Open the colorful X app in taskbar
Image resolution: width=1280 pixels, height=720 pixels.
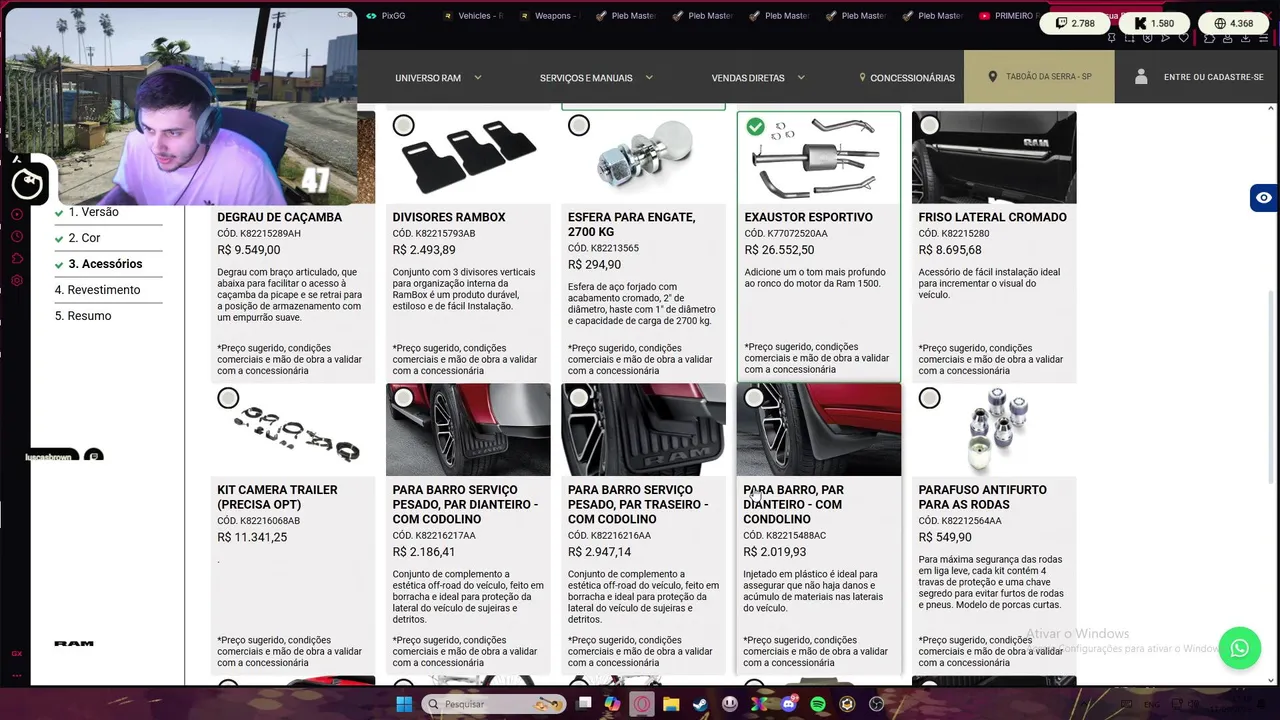759,704
